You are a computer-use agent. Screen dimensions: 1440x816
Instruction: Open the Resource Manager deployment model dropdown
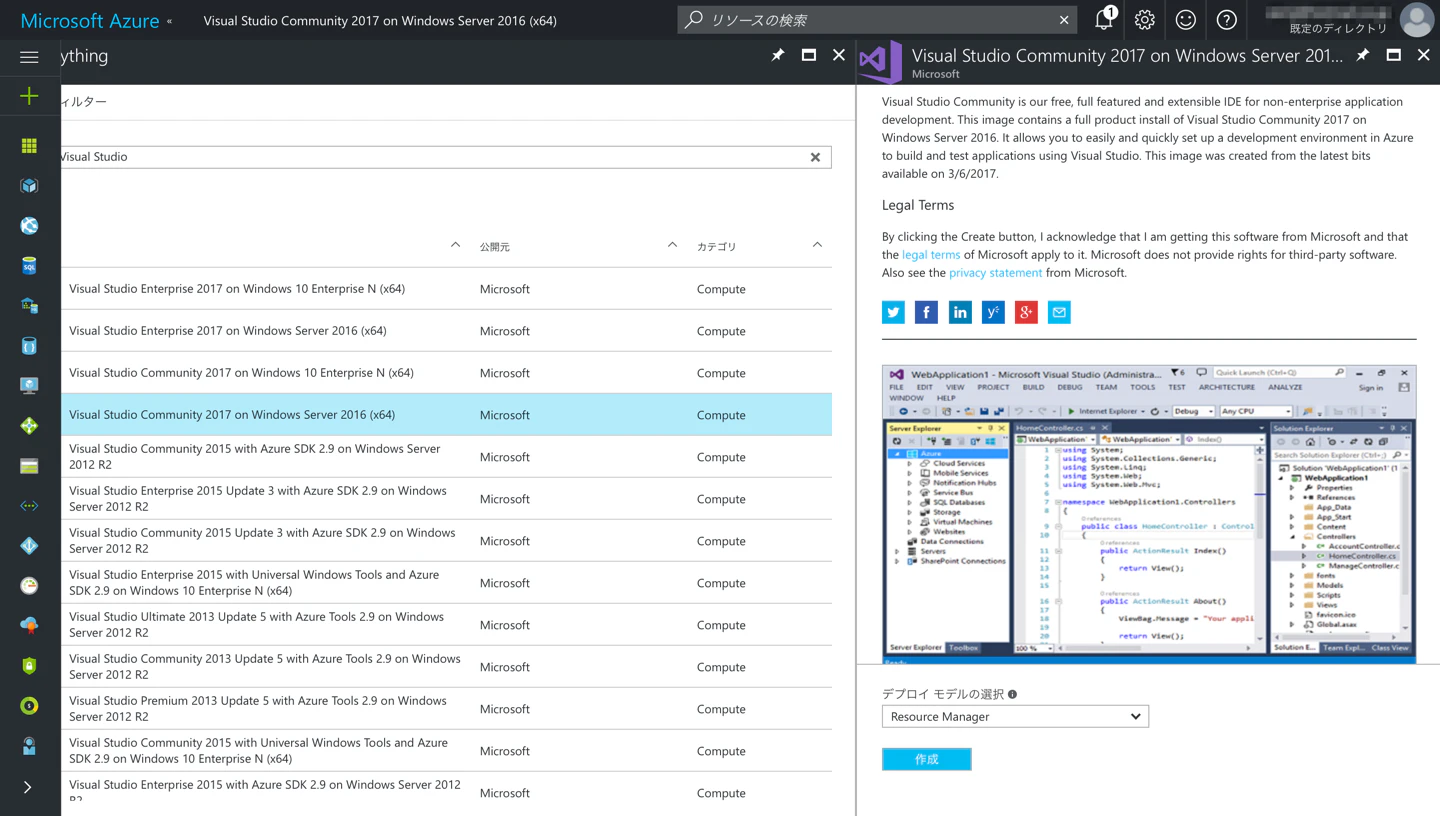(1015, 716)
